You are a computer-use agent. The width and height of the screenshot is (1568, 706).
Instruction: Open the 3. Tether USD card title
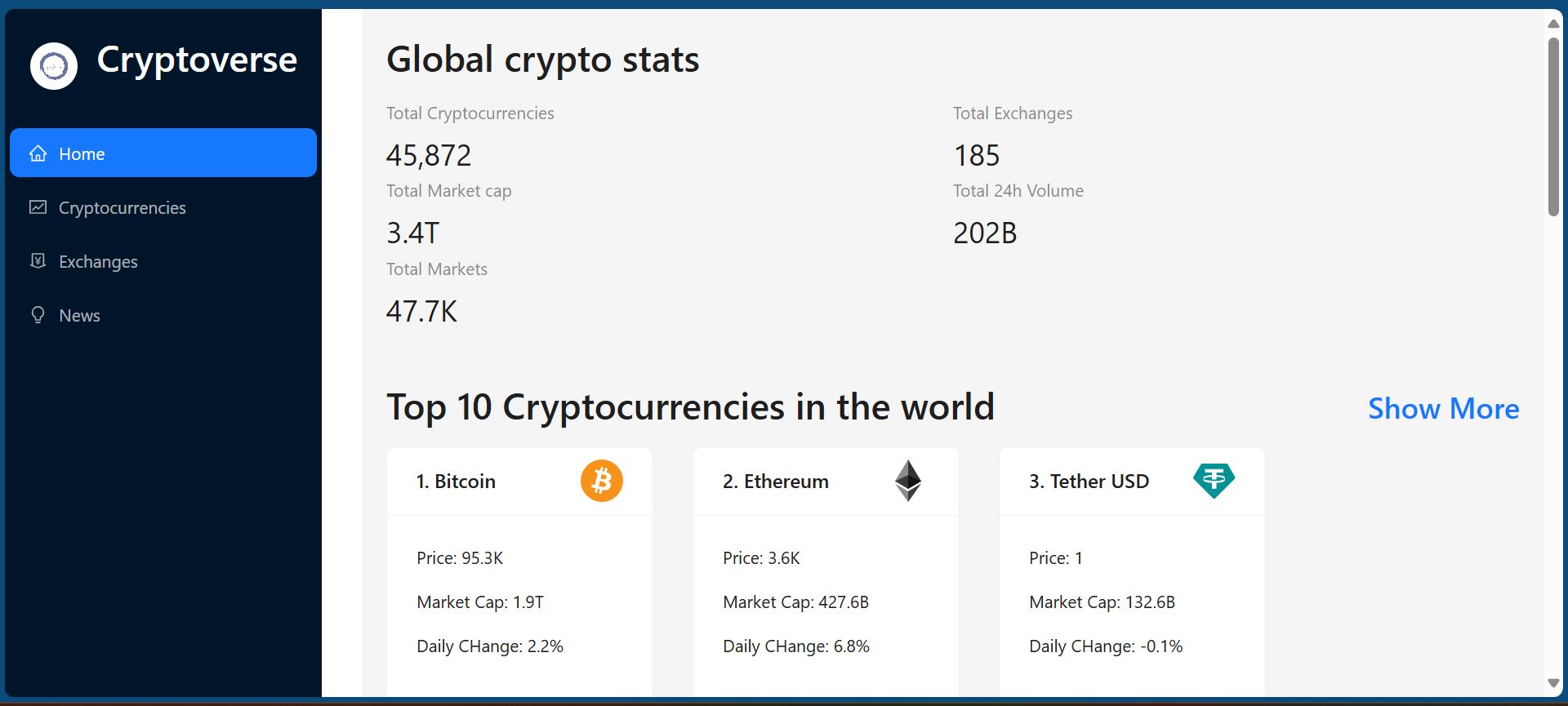pyautogui.click(x=1089, y=482)
